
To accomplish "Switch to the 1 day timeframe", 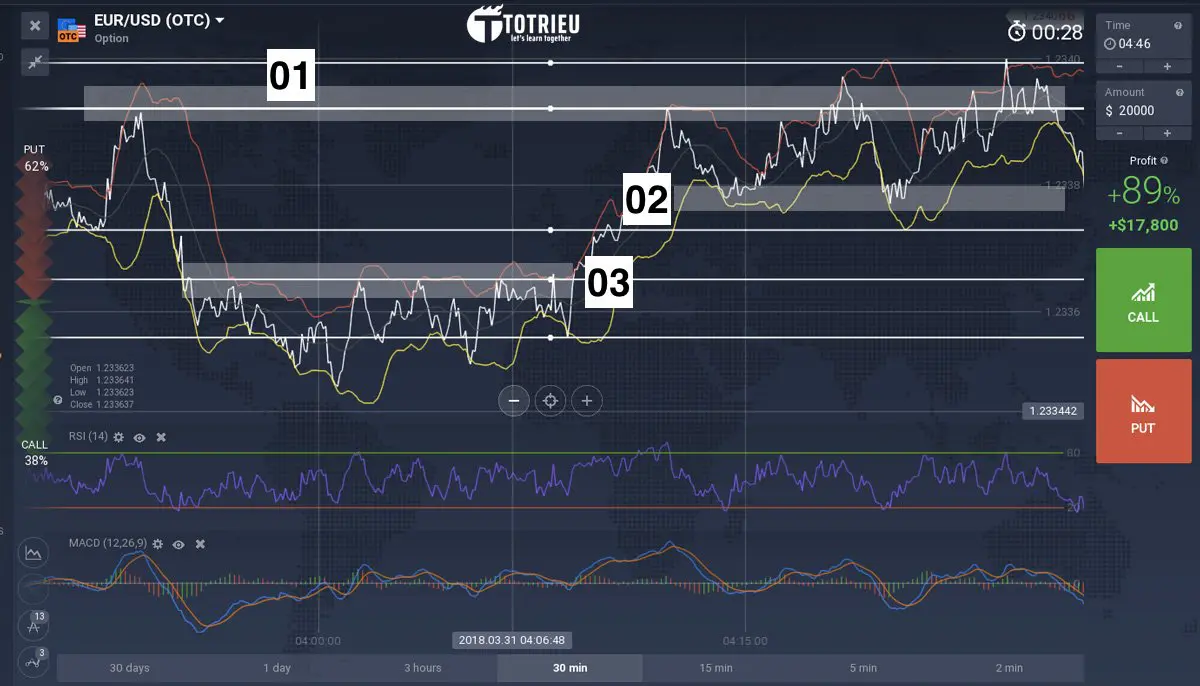I will (x=277, y=668).
